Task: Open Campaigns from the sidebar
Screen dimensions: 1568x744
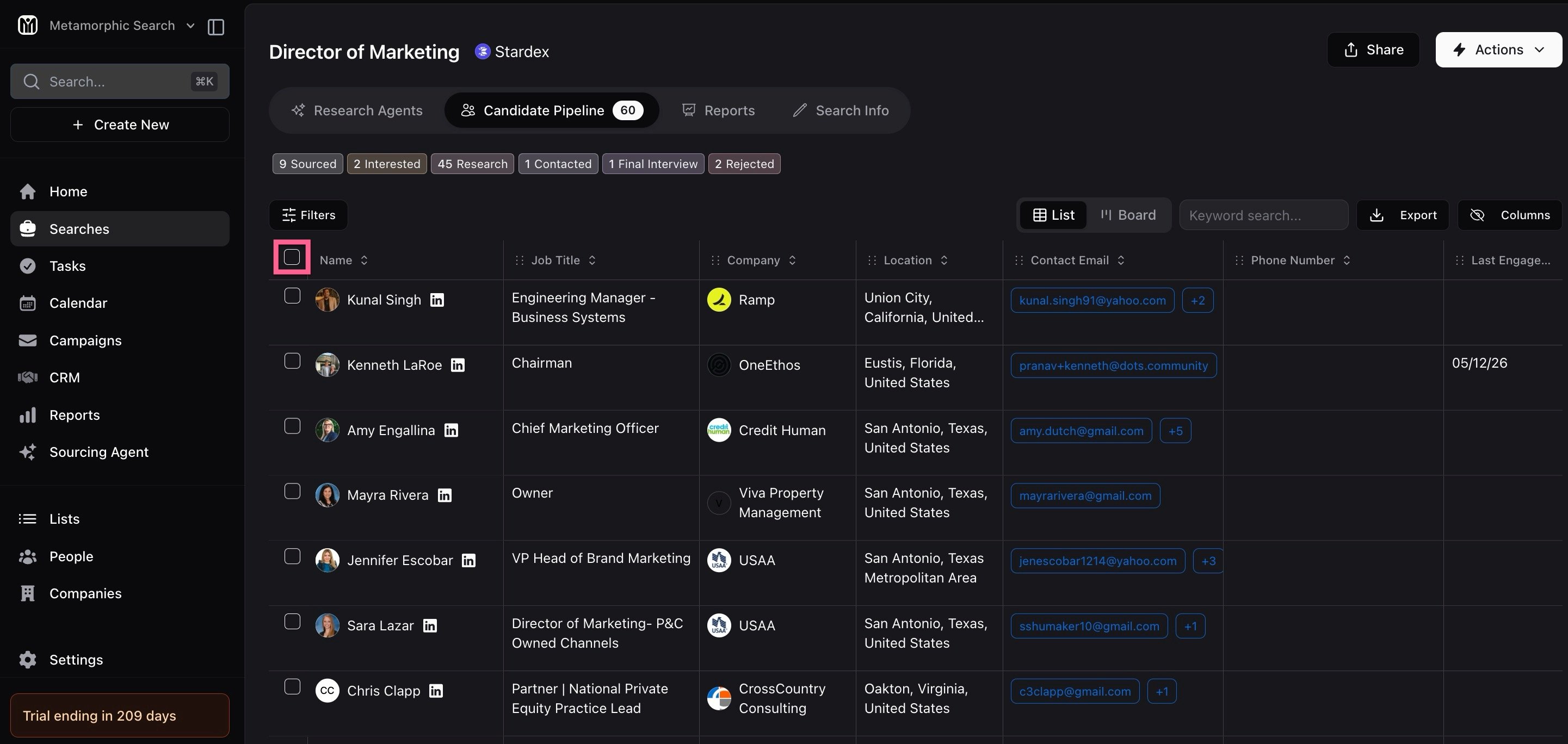Action: point(120,340)
